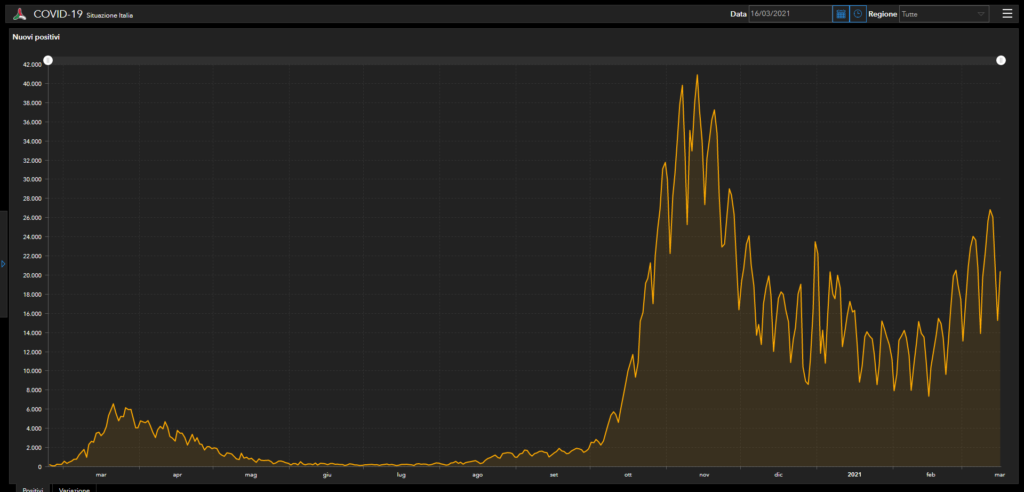
Task: Click the Data label
Action: 738,14
